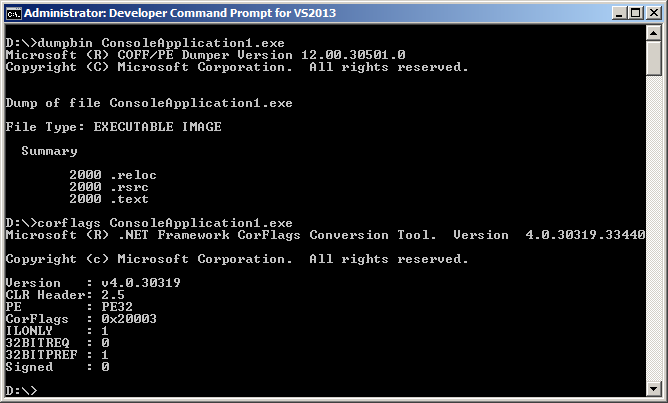Click the 'CLR Header: 2.5' line
The image size is (668, 403).
[64, 295]
